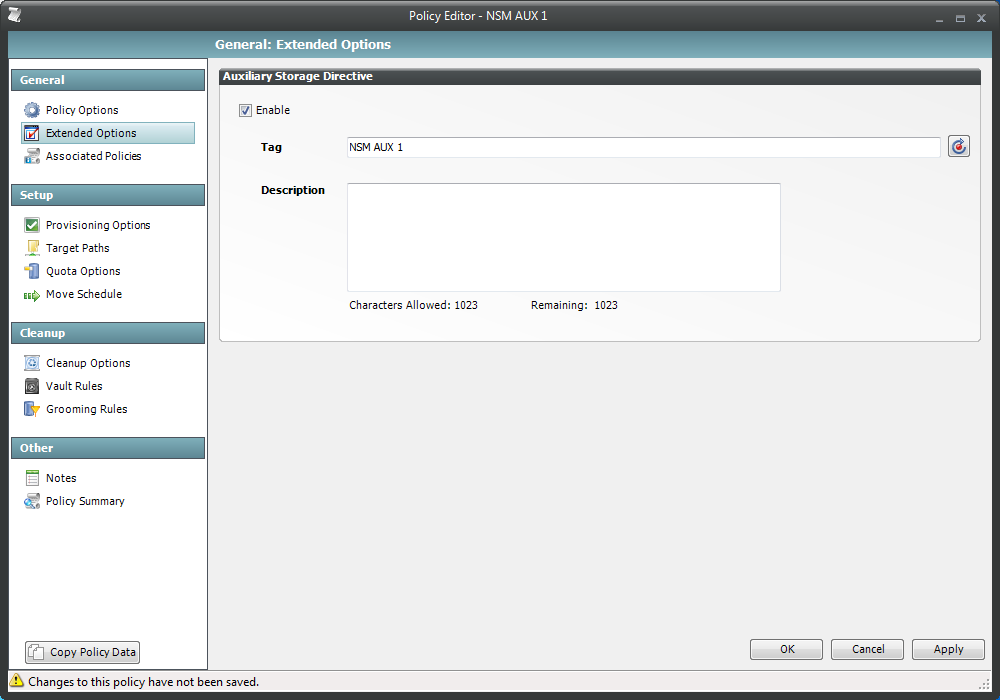
Task: Maximize the Policy Editor window
Action: pos(960,18)
